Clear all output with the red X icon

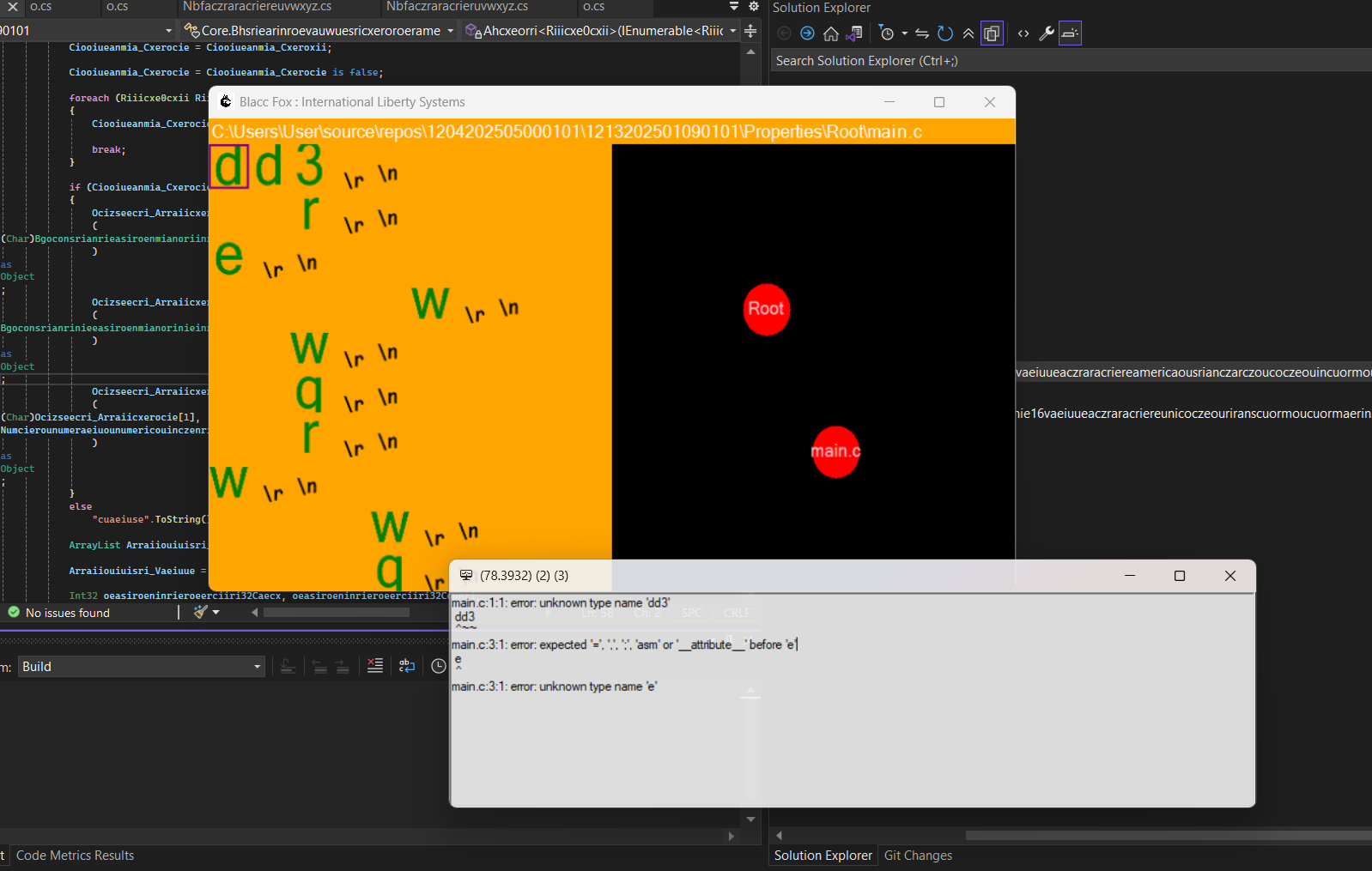point(375,666)
